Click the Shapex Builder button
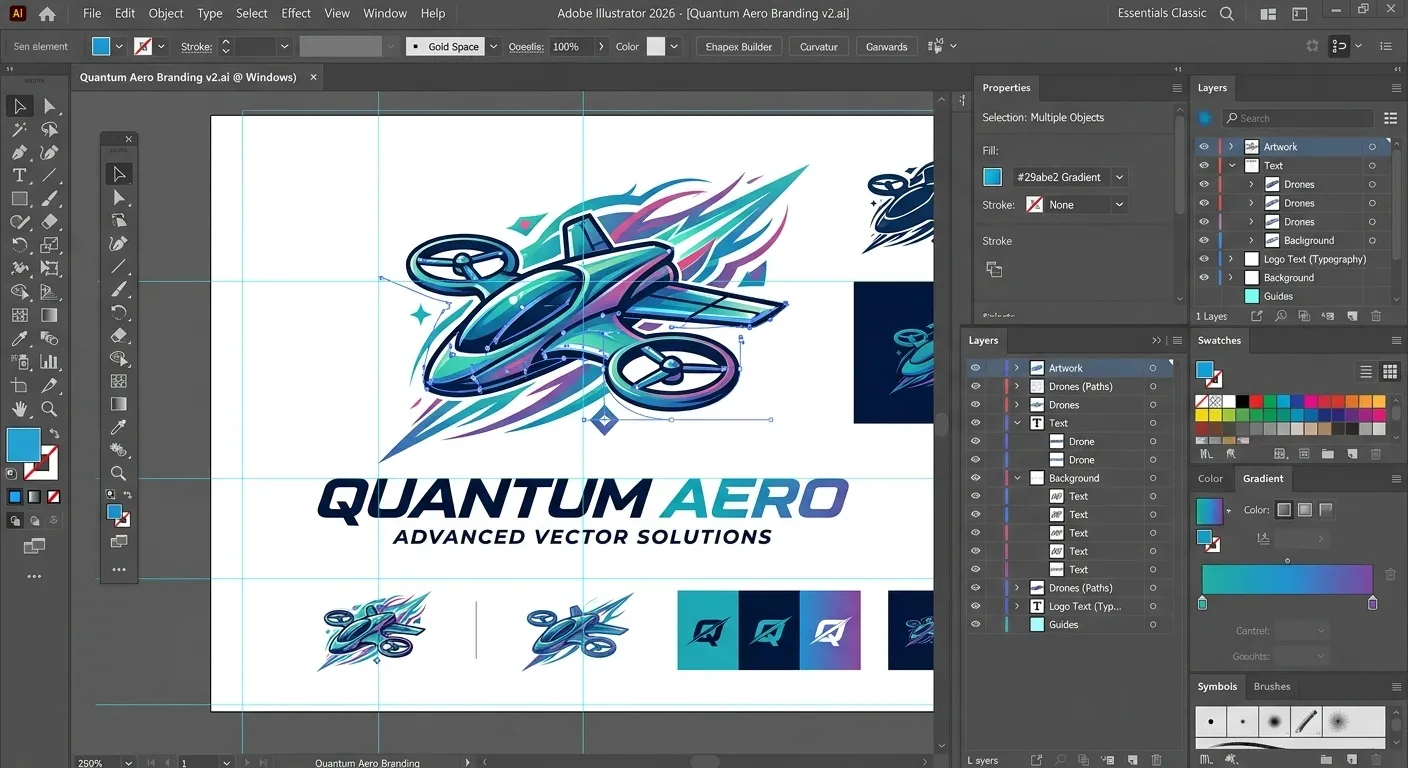Image resolution: width=1408 pixels, height=768 pixels. (x=739, y=47)
